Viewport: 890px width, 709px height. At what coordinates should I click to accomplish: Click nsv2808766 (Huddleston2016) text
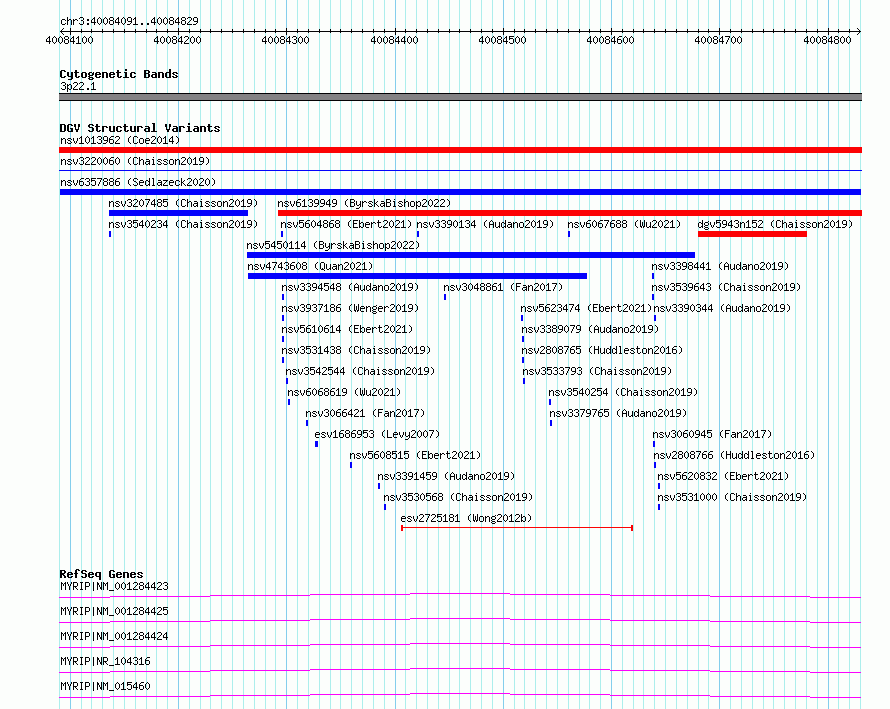click(x=734, y=455)
